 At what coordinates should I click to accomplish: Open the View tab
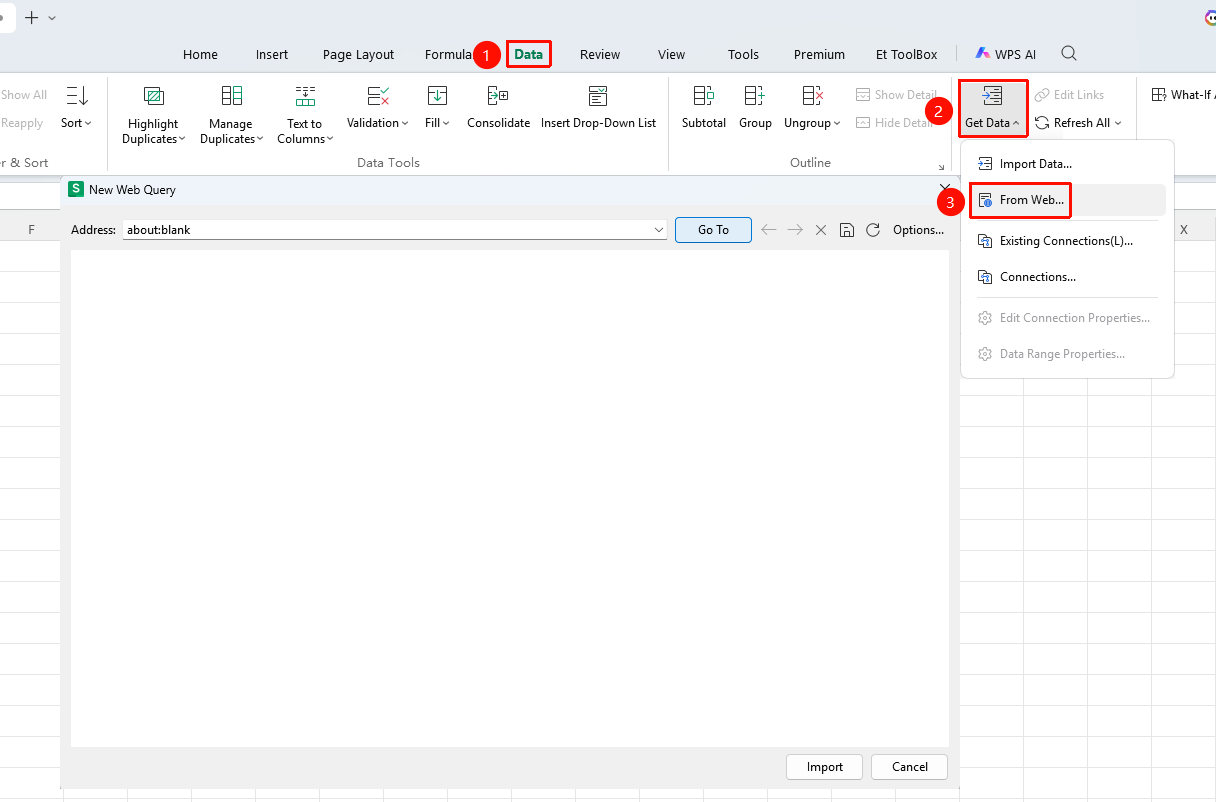(672, 55)
